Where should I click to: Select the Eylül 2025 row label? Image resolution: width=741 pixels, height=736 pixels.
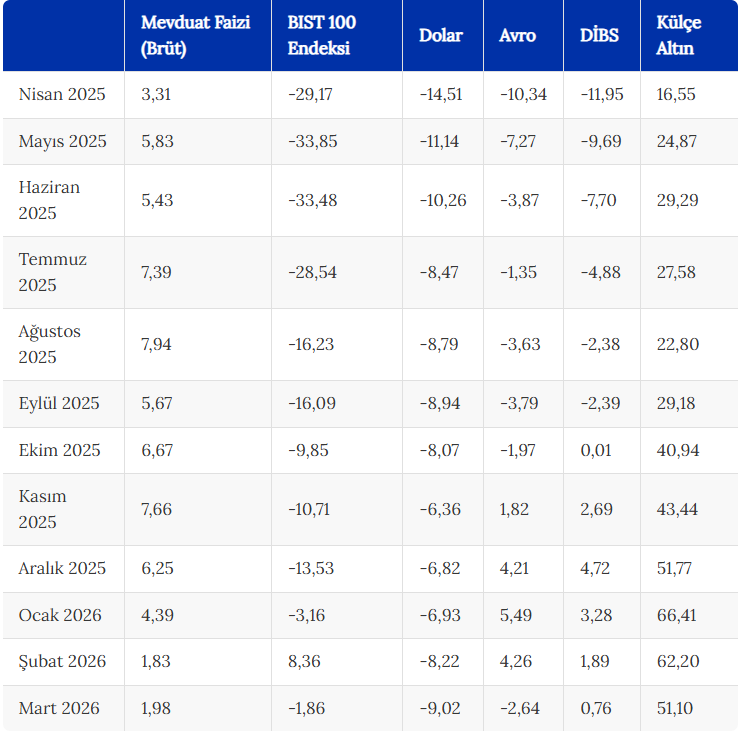click(59, 403)
